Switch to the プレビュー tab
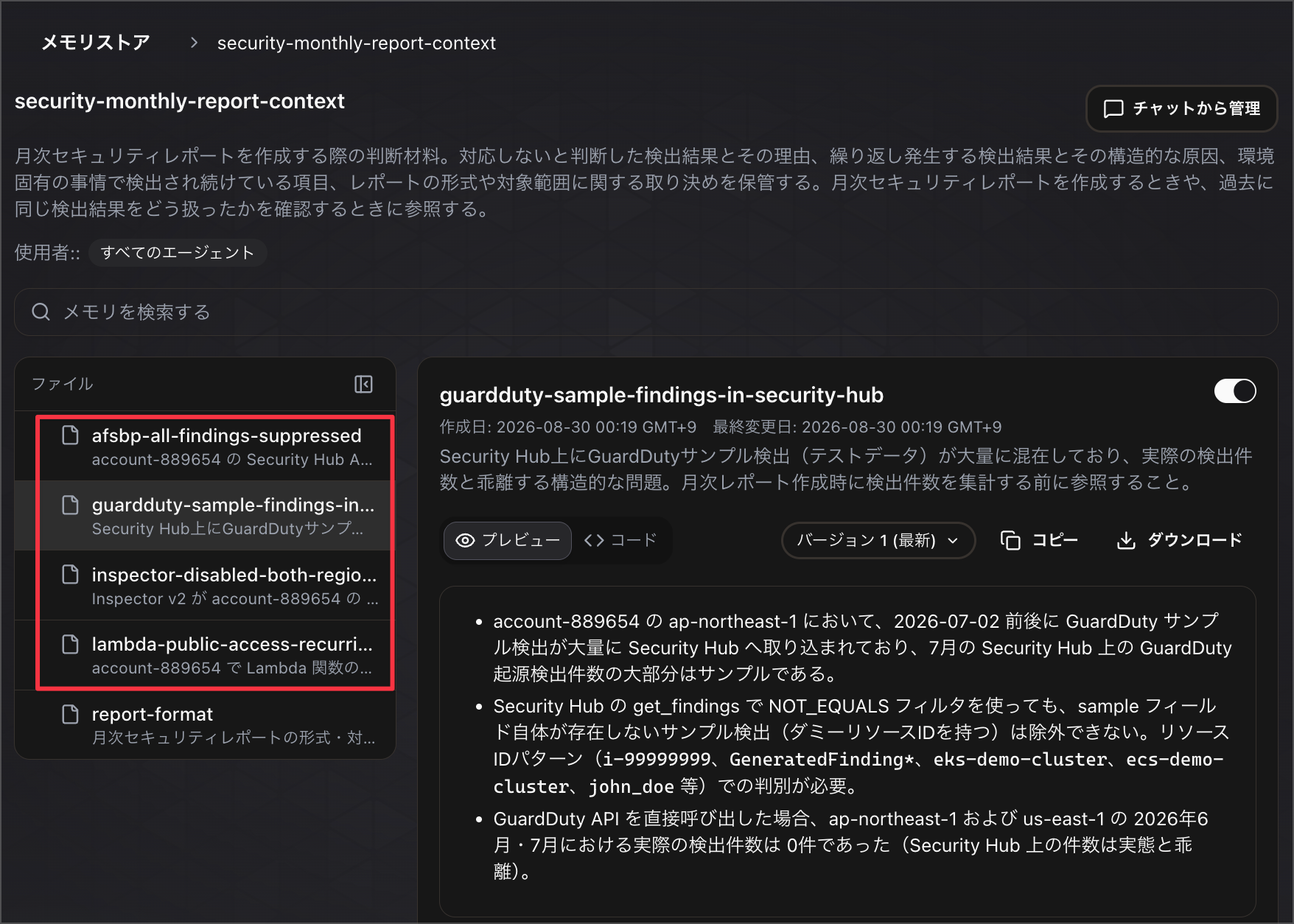The width and height of the screenshot is (1294, 924). 508,540
